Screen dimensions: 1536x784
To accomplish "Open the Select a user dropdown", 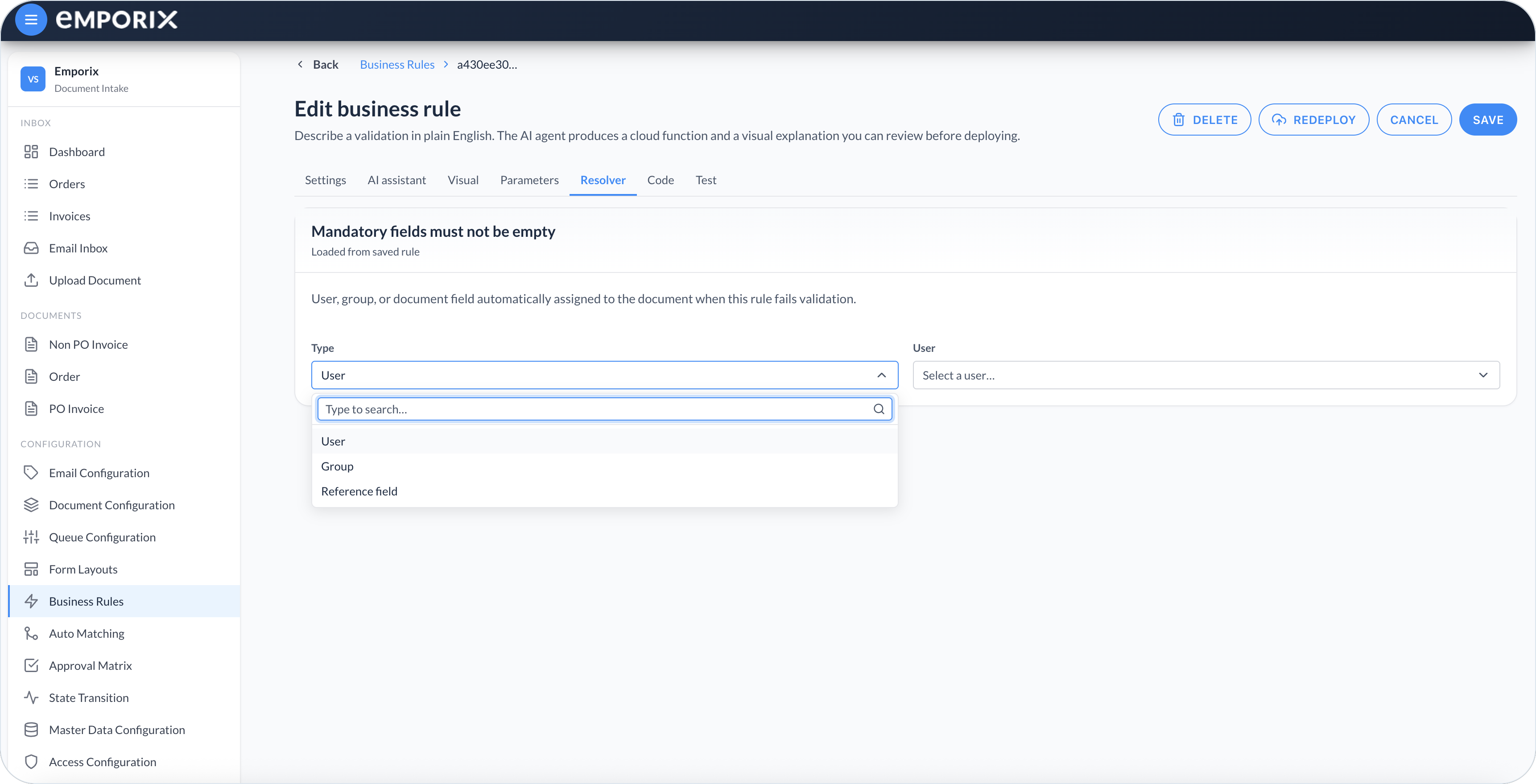I will point(1206,375).
